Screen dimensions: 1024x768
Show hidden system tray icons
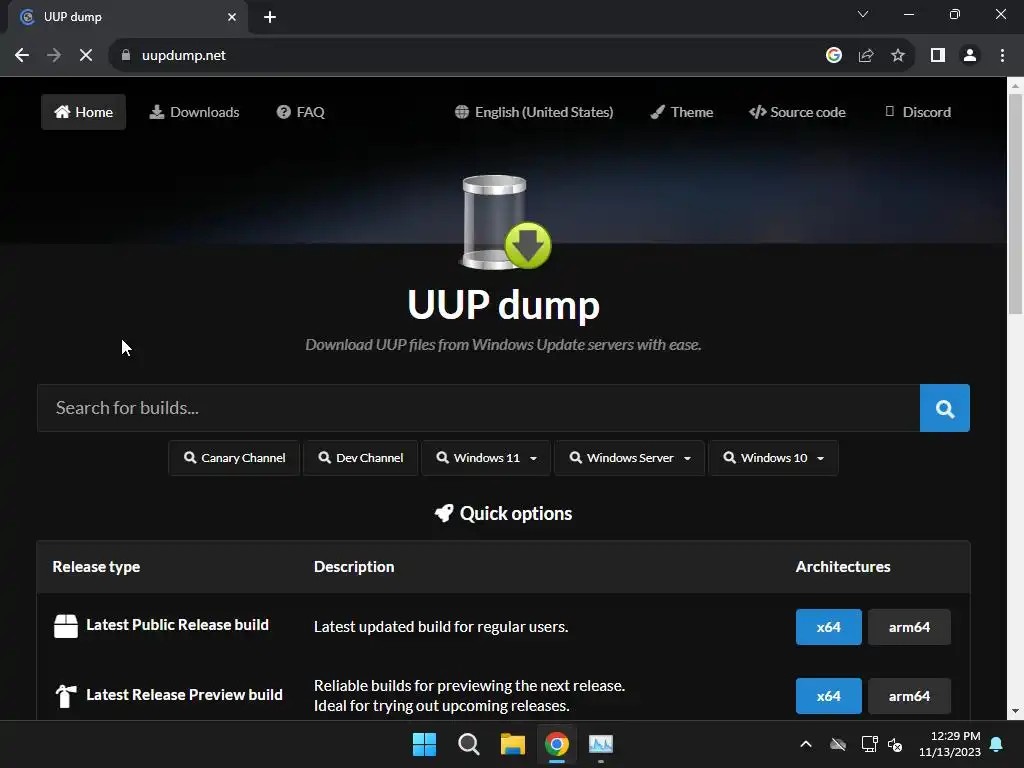(806, 744)
